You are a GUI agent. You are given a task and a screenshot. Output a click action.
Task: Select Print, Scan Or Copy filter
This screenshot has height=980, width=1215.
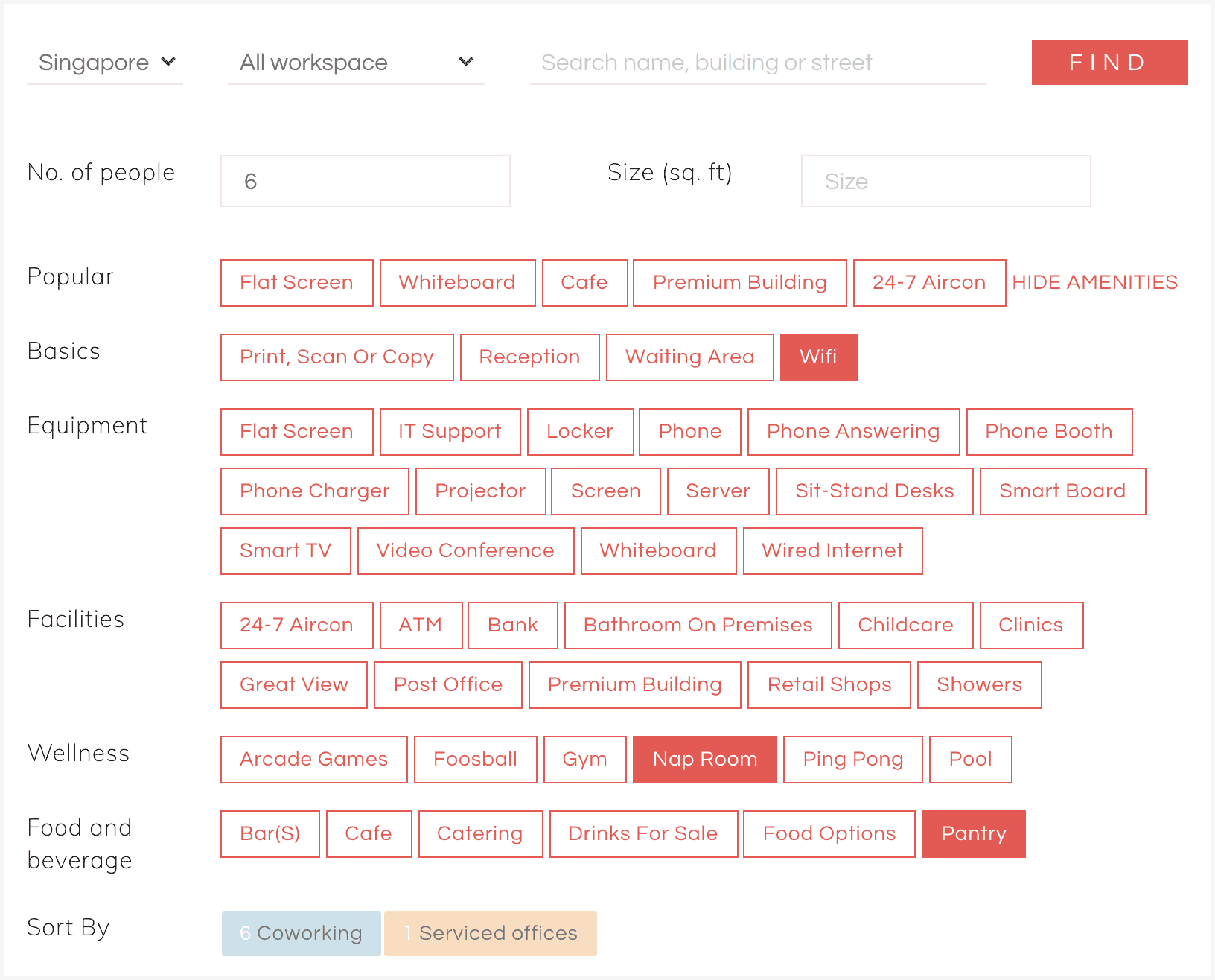click(x=337, y=357)
